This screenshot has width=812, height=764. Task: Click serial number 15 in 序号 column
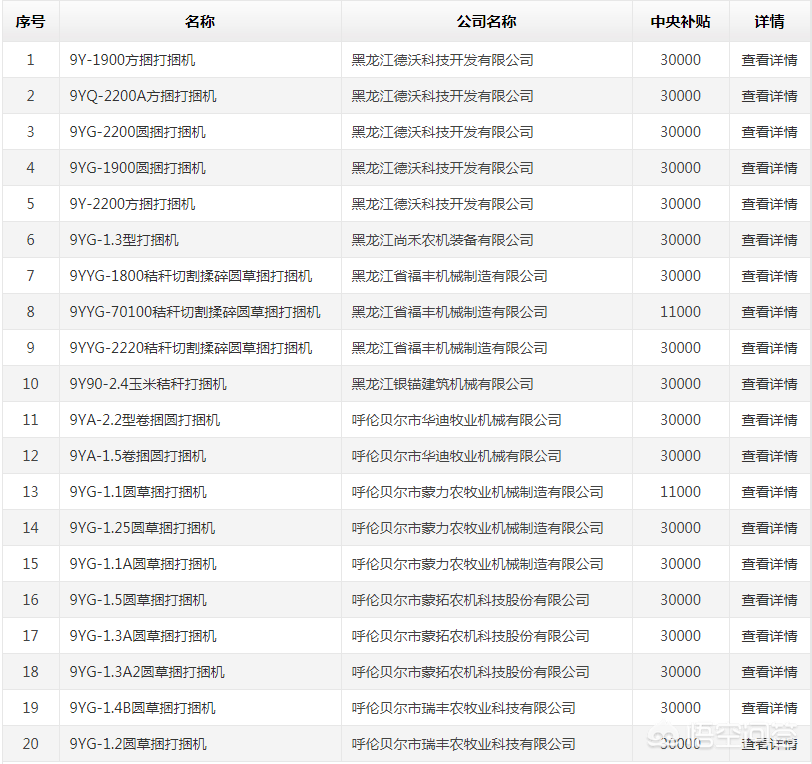31,564
